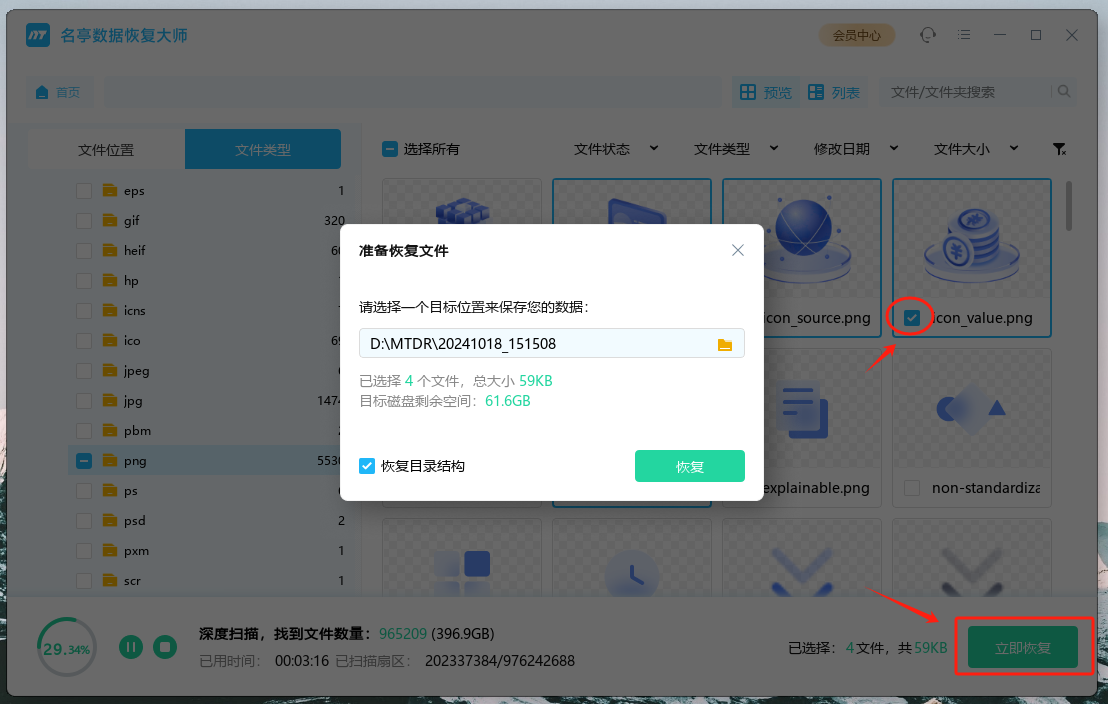Open the 文件状态 dropdown
Screen dimensions: 1108x704
pos(616,148)
